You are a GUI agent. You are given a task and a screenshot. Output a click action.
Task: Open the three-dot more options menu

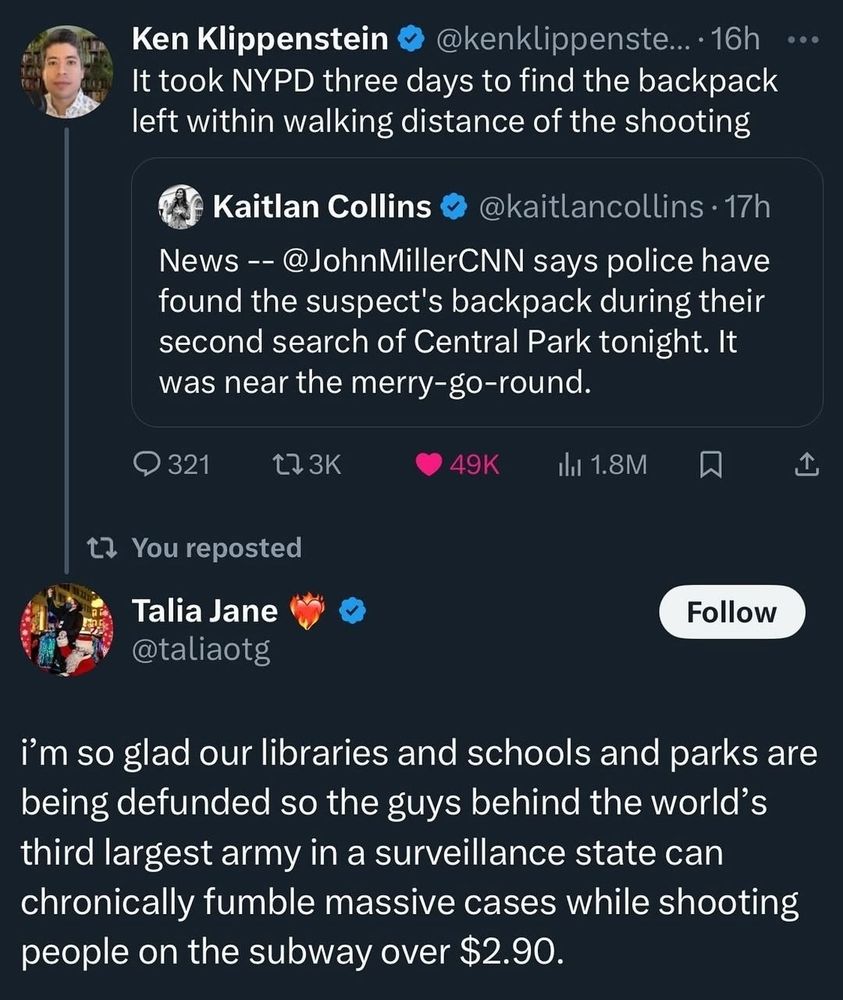tap(803, 41)
